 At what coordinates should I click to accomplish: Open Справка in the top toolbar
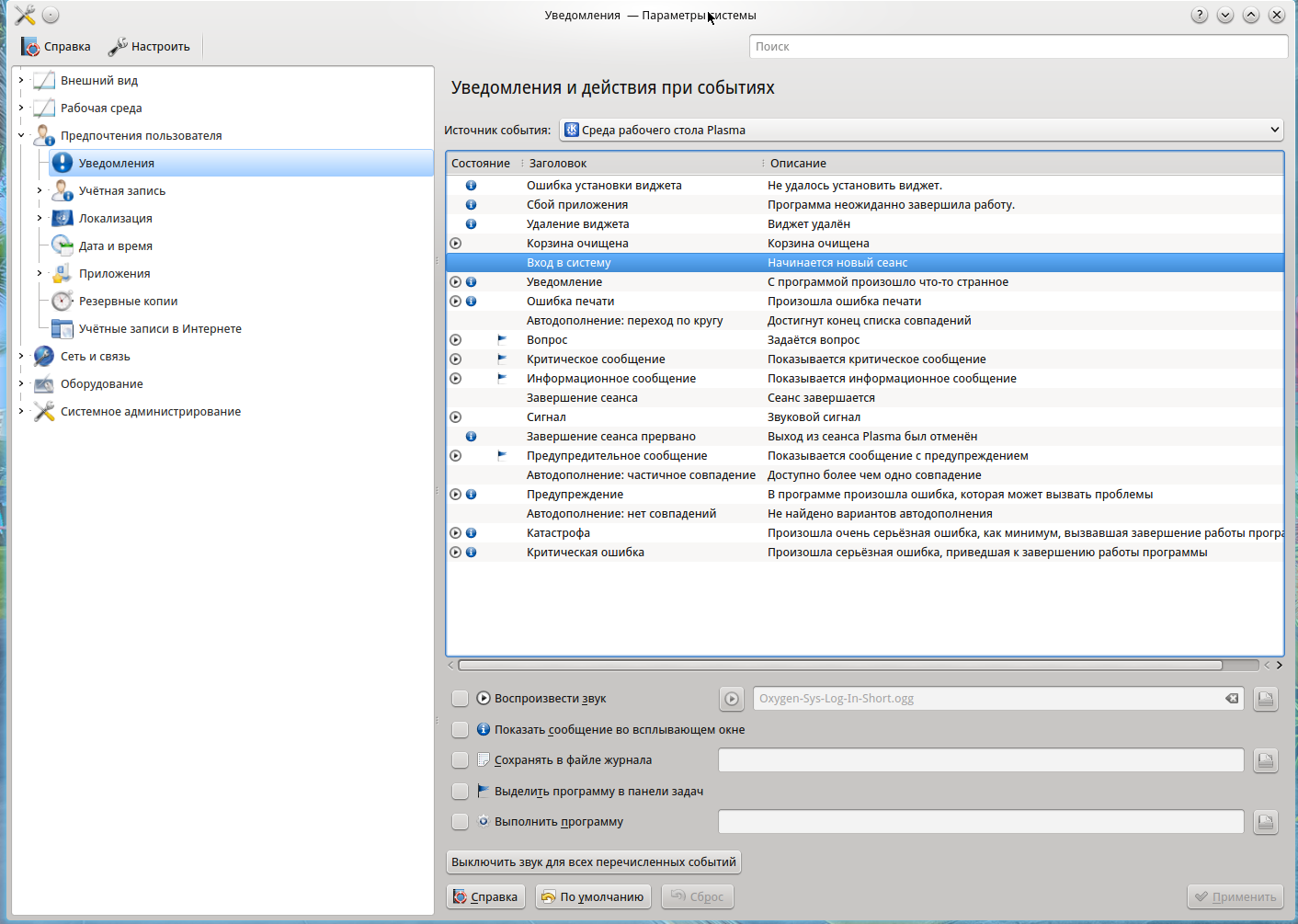click(56, 47)
